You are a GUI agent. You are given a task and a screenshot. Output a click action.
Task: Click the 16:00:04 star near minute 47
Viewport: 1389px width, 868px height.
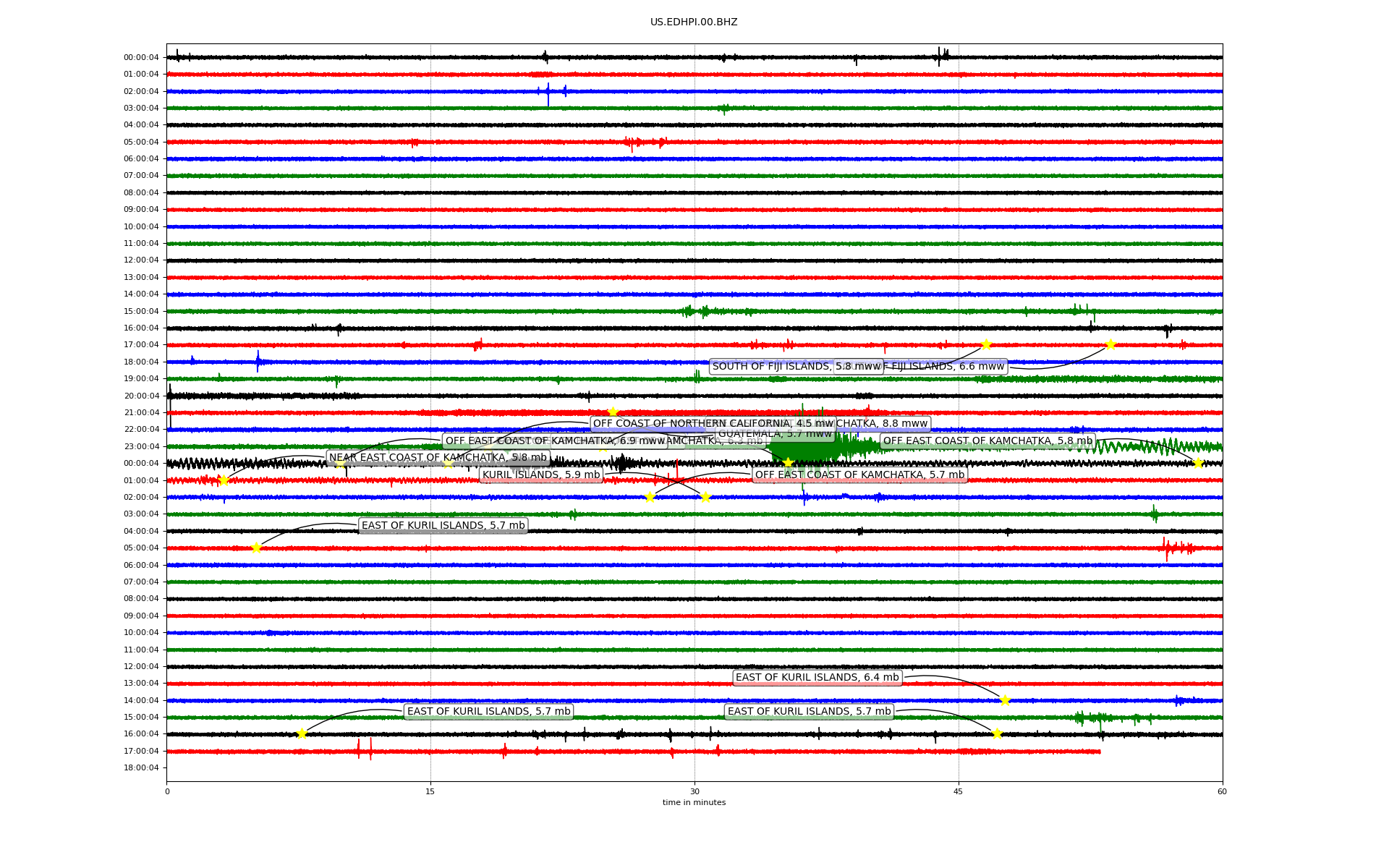997,734
